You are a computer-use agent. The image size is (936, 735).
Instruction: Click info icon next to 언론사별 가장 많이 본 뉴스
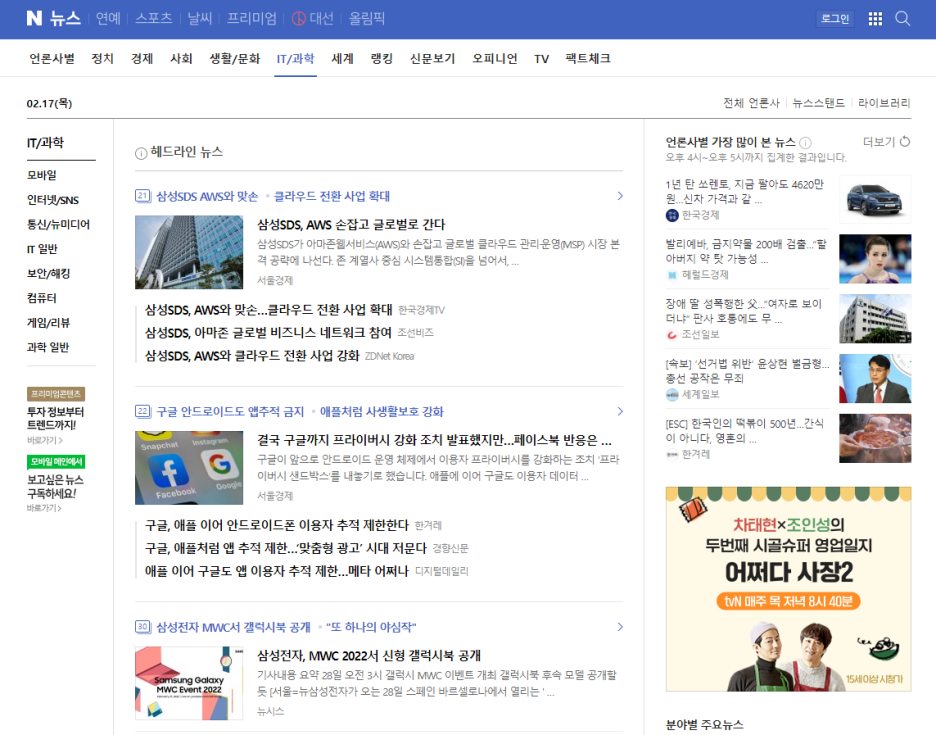(805, 143)
